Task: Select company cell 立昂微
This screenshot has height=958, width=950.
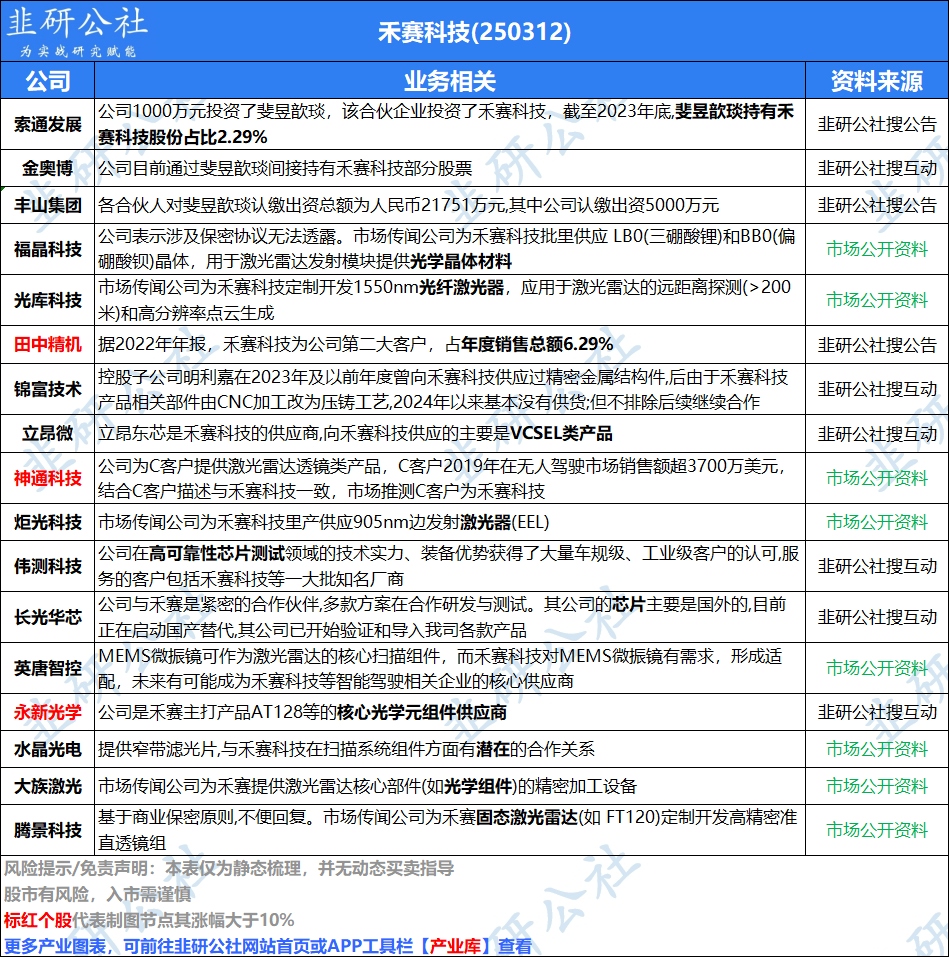Action: pyautogui.click(x=48, y=434)
